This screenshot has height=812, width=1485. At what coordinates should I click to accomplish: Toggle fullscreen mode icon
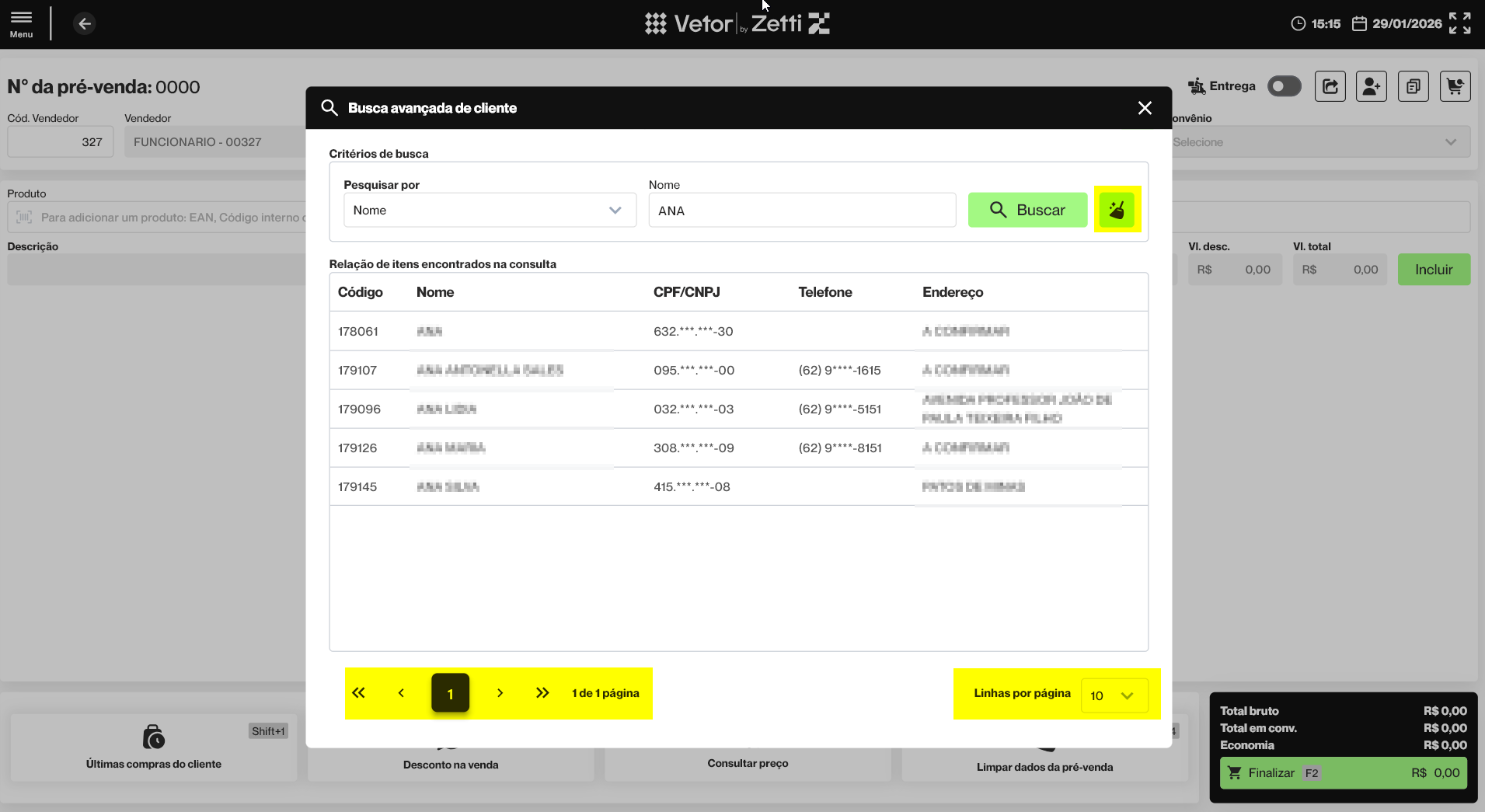click(1459, 23)
